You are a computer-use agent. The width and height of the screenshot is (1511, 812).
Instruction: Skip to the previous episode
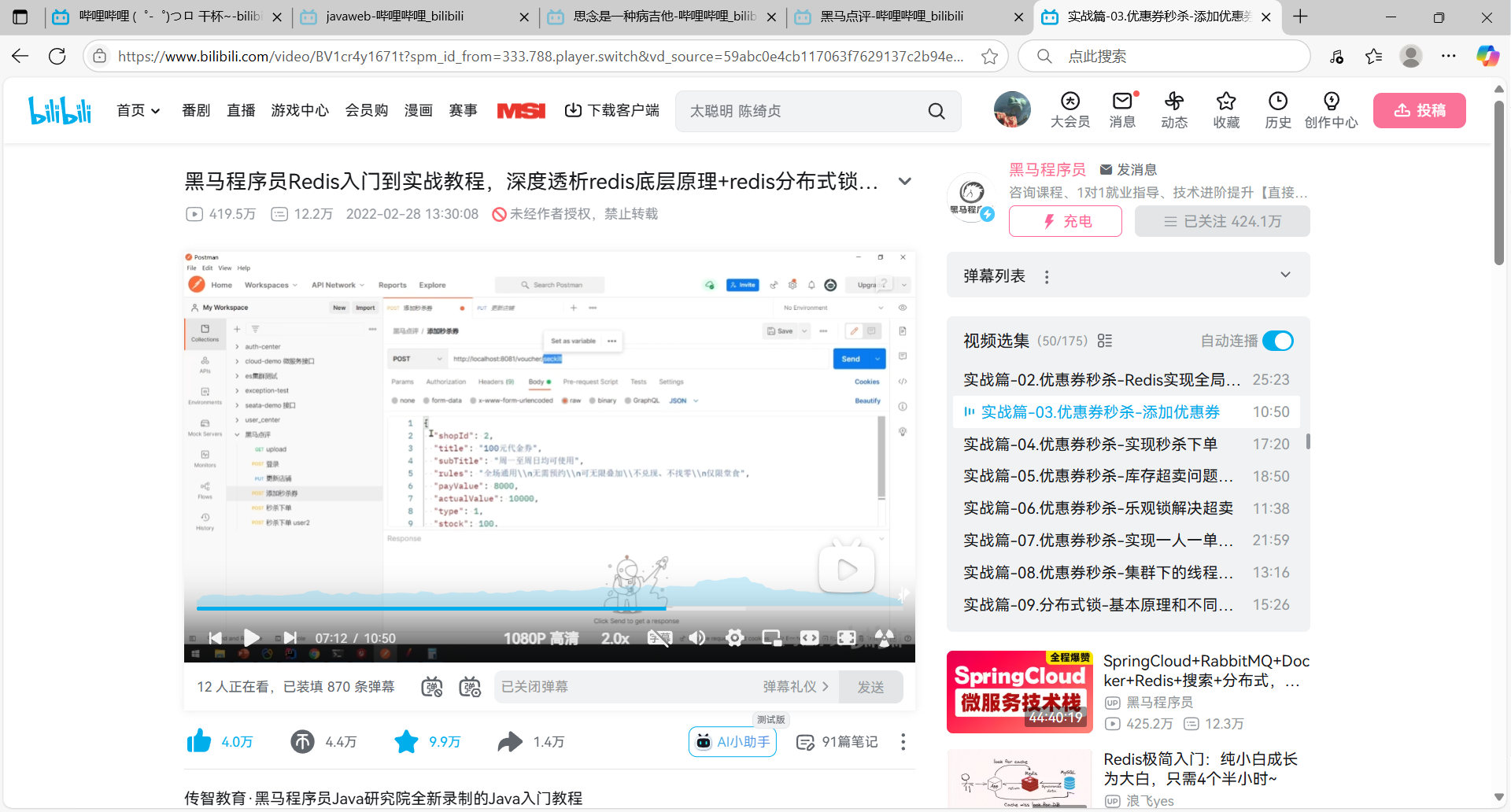215,638
